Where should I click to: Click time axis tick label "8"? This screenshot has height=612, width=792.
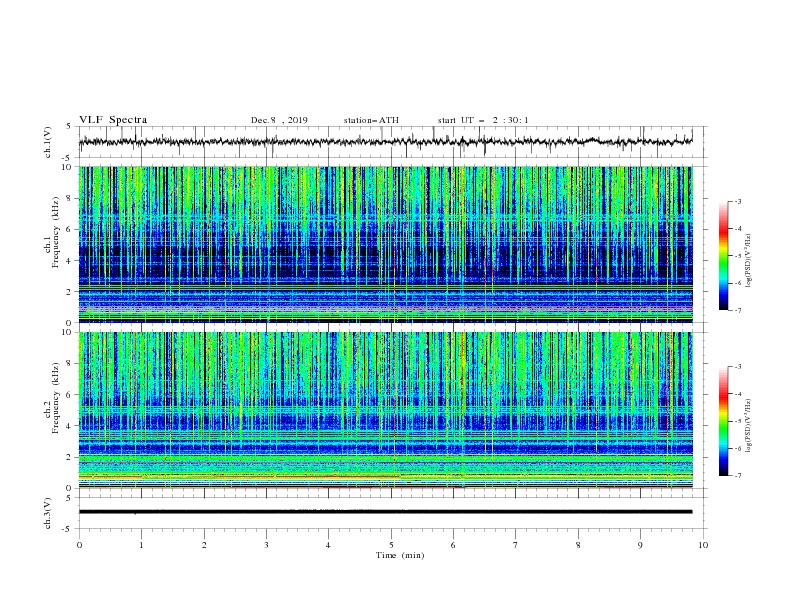pyautogui.click(x=578, y=545)
